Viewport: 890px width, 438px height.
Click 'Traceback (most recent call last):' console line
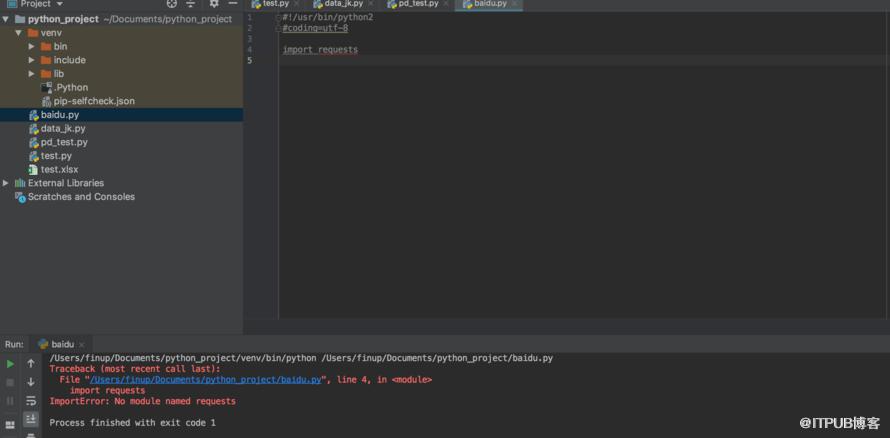(x=135, y=369)
